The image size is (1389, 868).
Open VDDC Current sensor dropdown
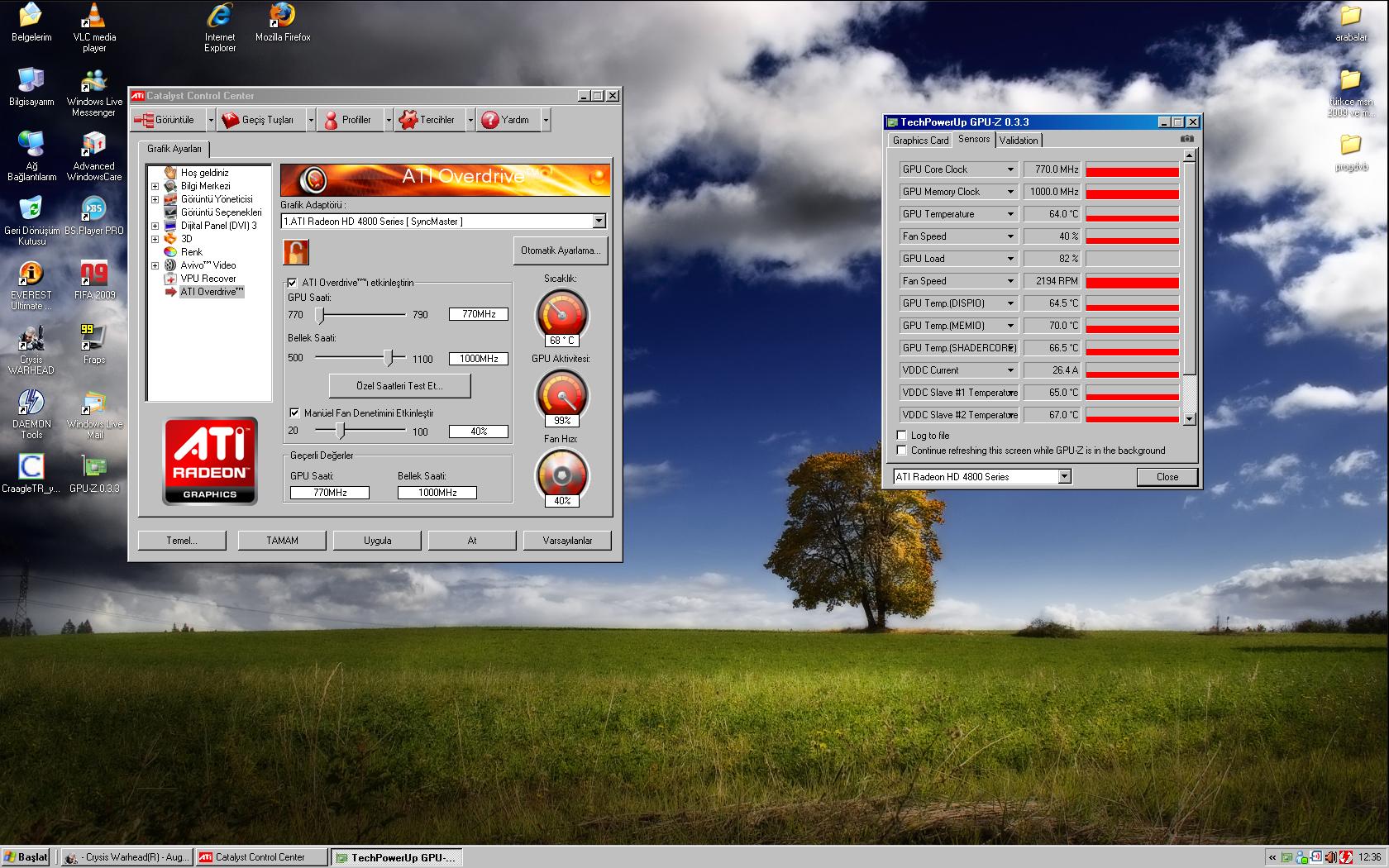click(1010, 370)
